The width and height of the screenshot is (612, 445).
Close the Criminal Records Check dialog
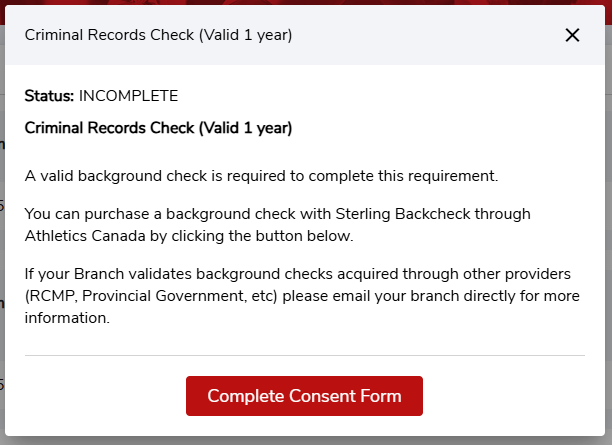[x=572, y=35]
